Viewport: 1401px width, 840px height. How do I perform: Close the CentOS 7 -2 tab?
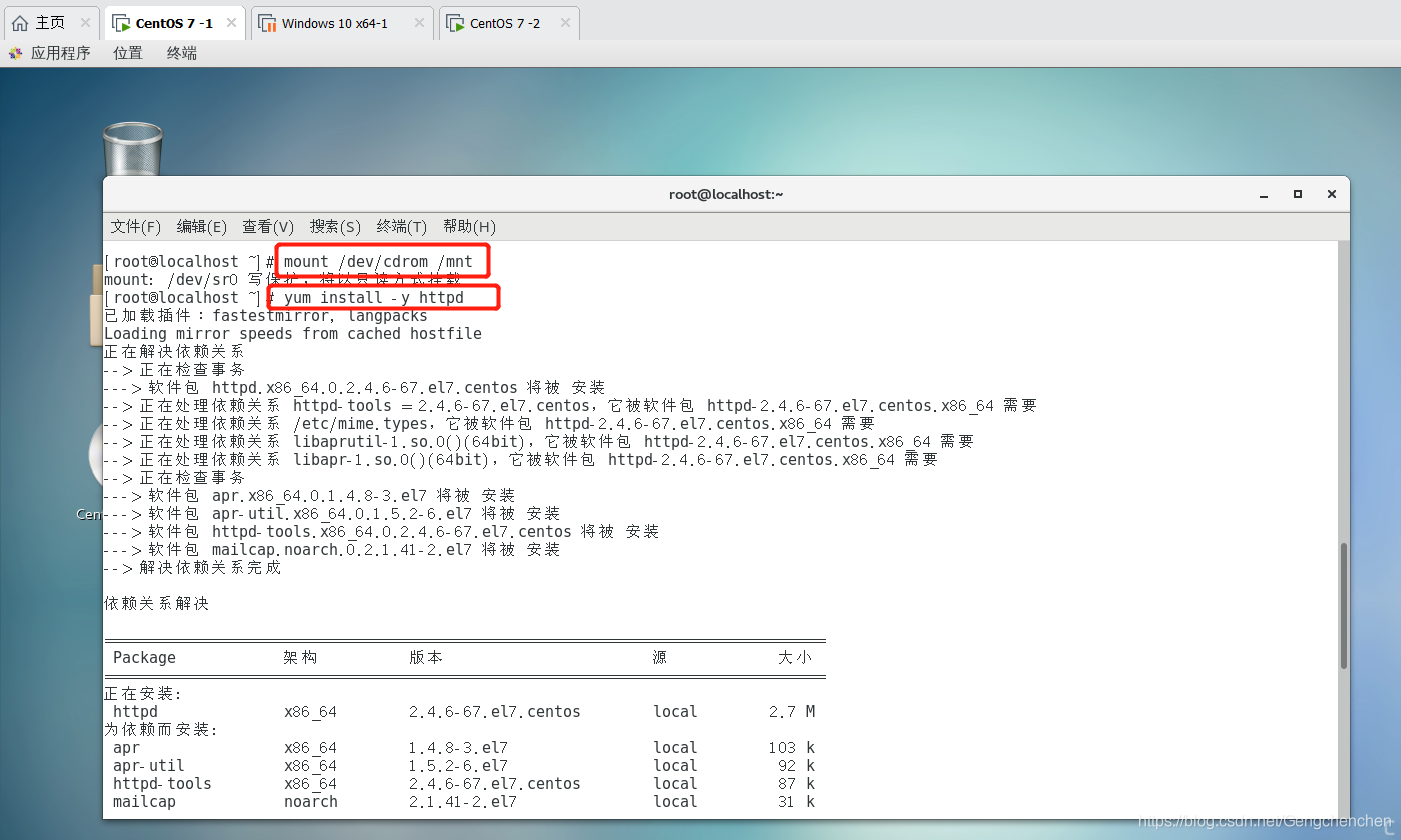tap(565, 23)
